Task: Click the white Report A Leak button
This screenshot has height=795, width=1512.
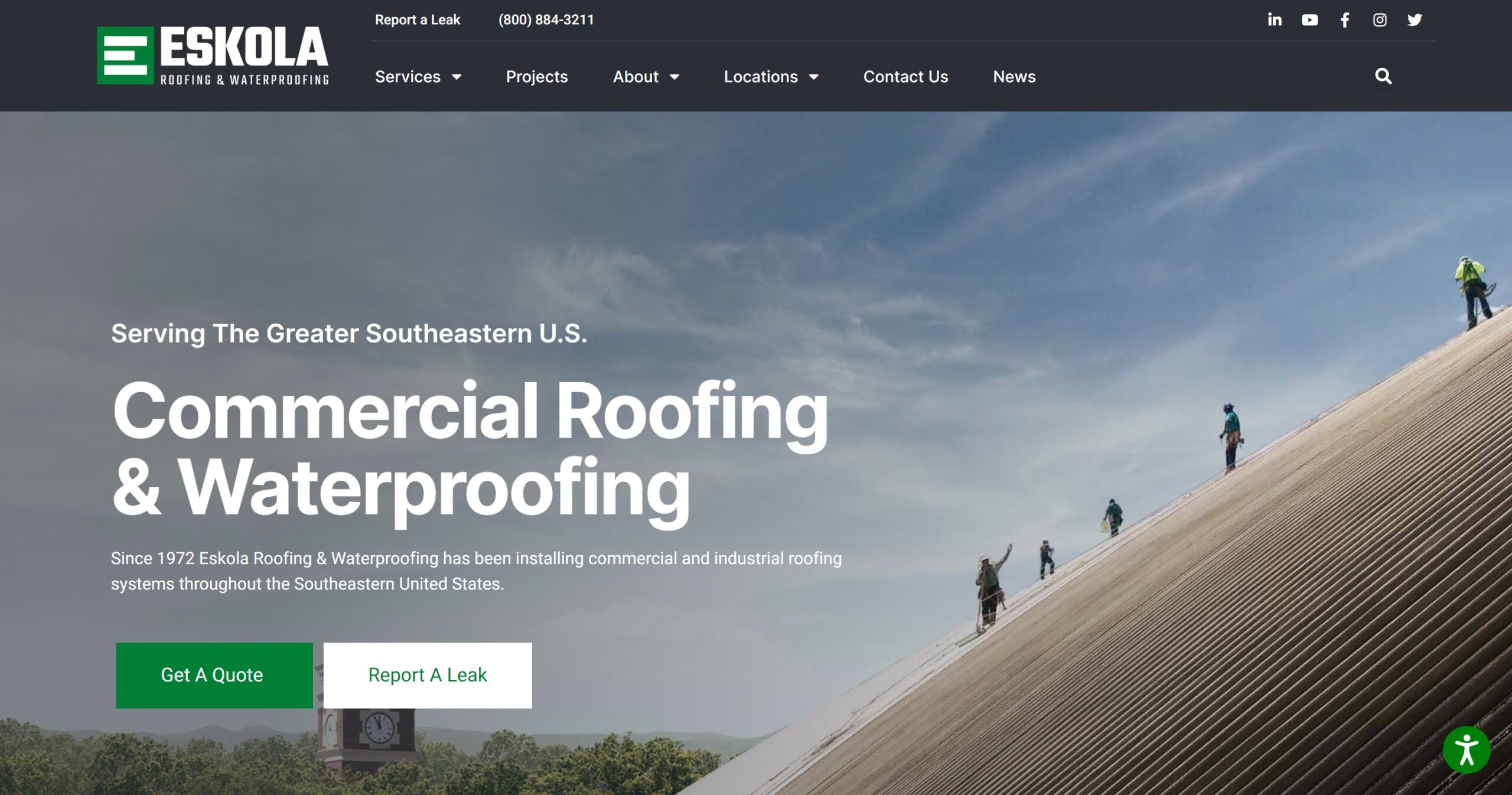Action: [x=428, y=675]
